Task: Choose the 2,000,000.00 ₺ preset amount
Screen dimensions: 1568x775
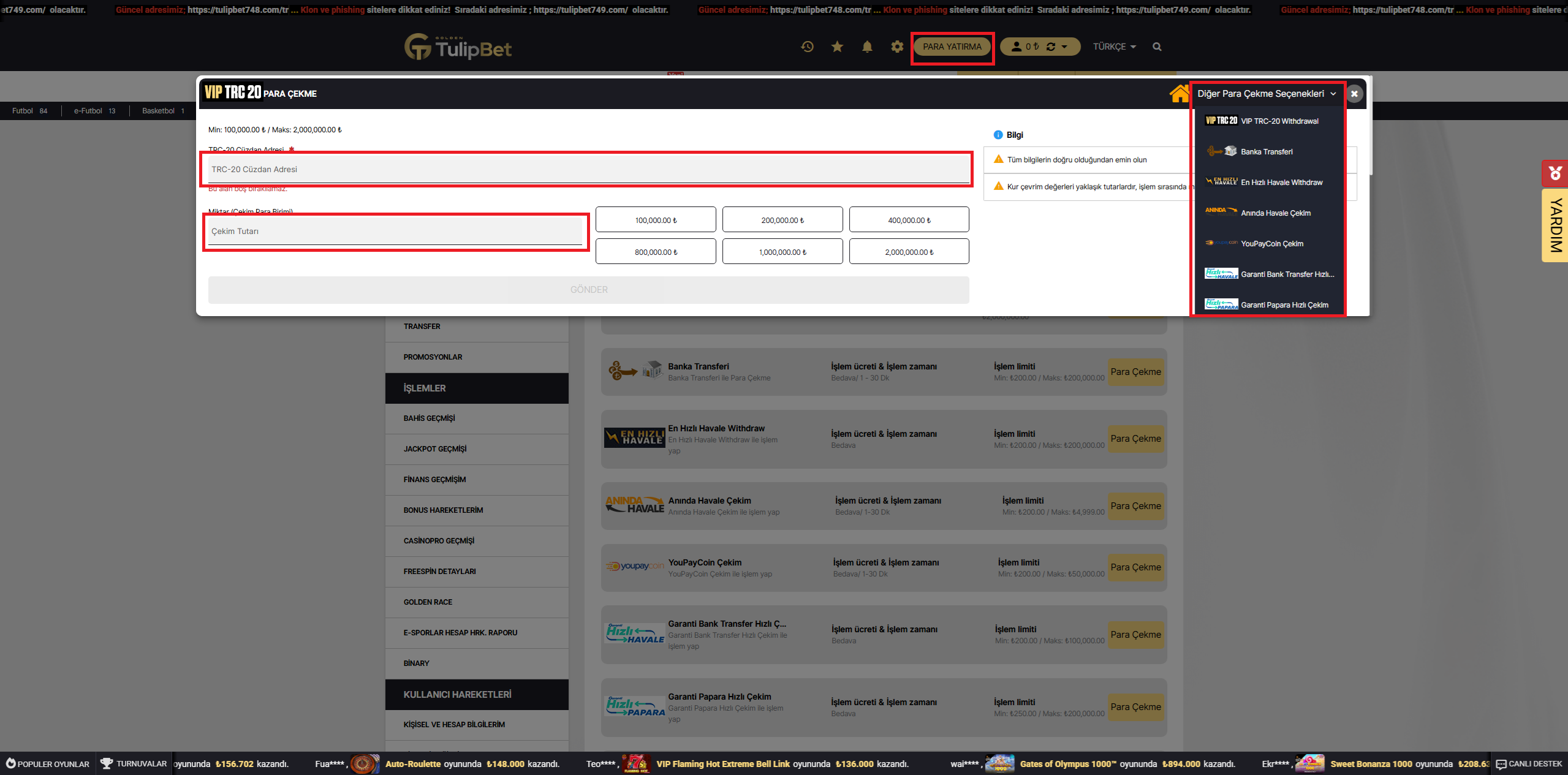Action: tap(909, 251)
